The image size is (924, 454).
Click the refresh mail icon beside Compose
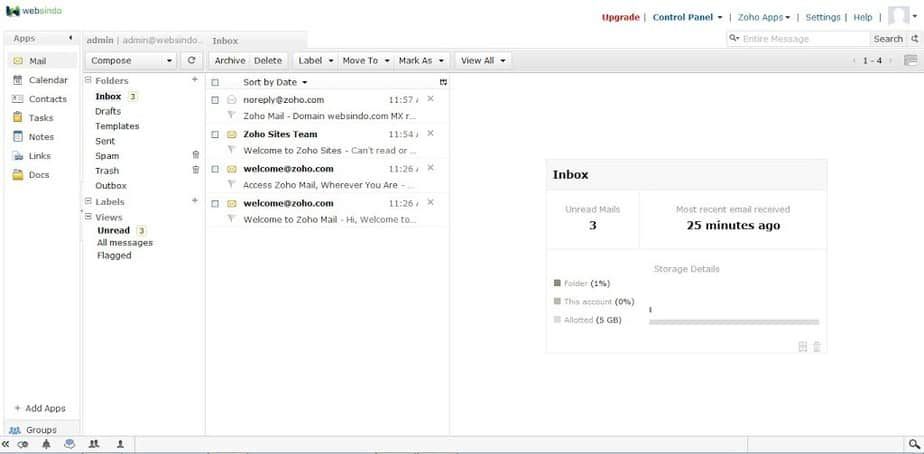click(192, 60)
